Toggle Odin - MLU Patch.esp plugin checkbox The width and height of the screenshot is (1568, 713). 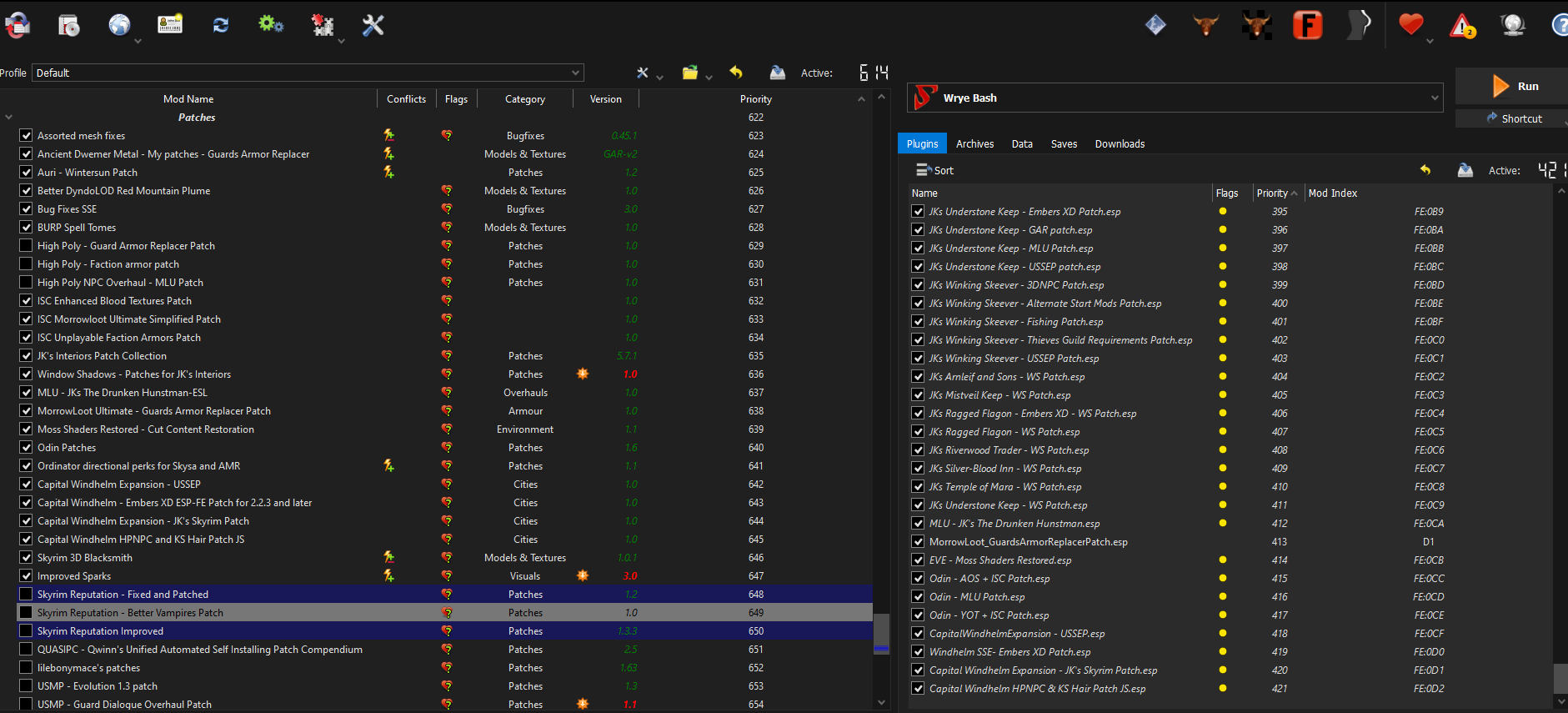click(x=918, y=596)
